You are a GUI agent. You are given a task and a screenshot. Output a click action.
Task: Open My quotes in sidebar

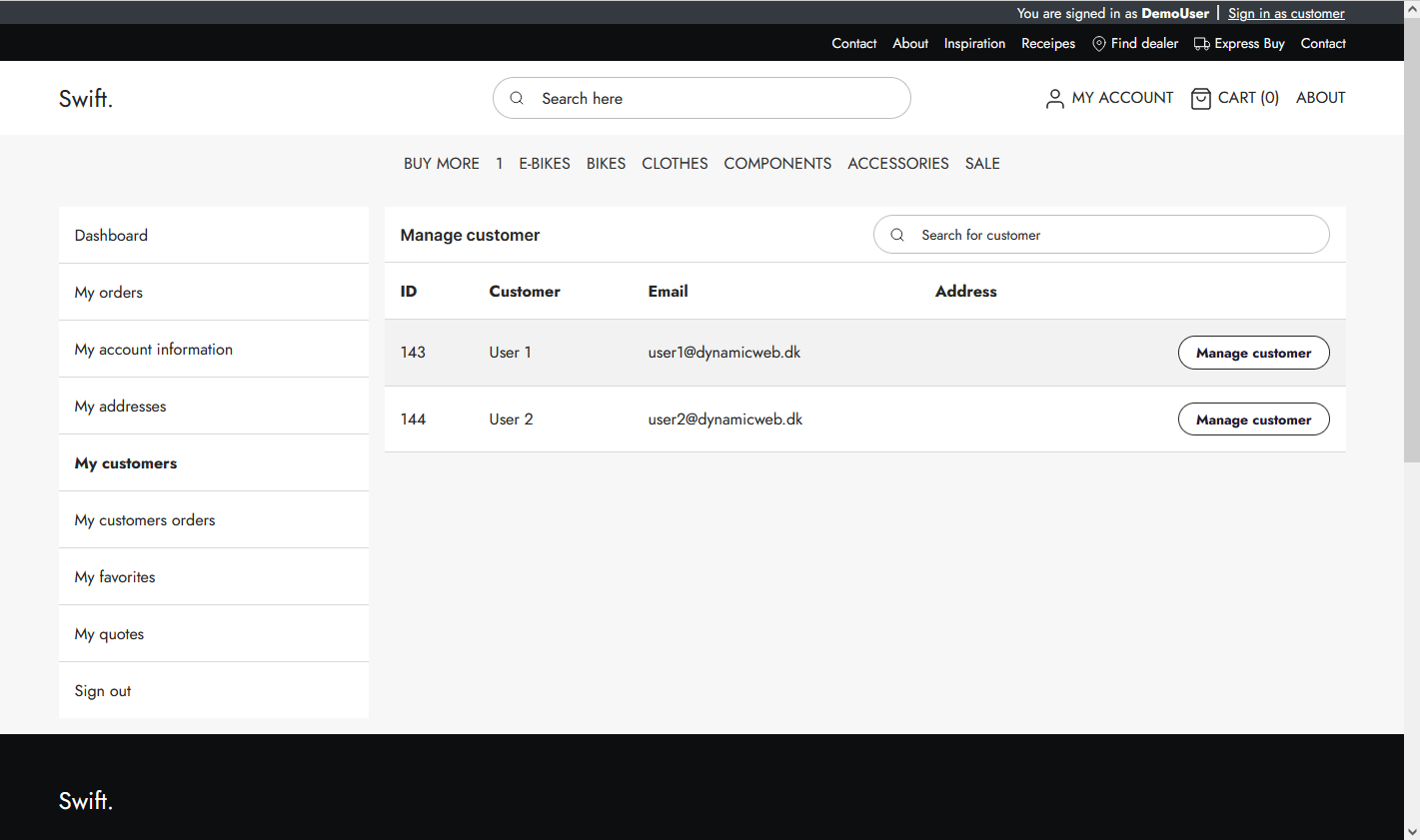[214, 633]
